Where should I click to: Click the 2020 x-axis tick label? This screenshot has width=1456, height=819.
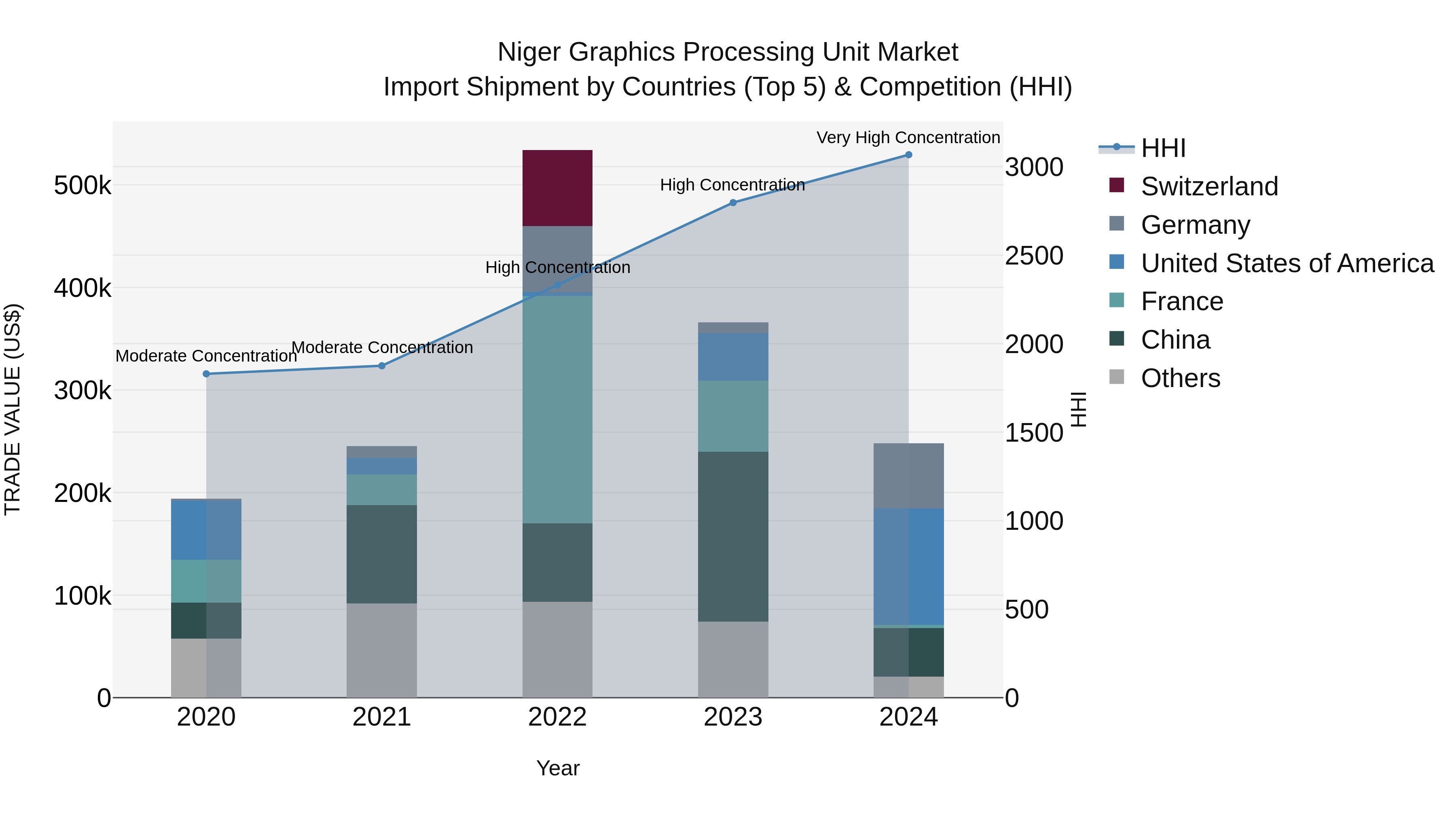tap(206, 717)
